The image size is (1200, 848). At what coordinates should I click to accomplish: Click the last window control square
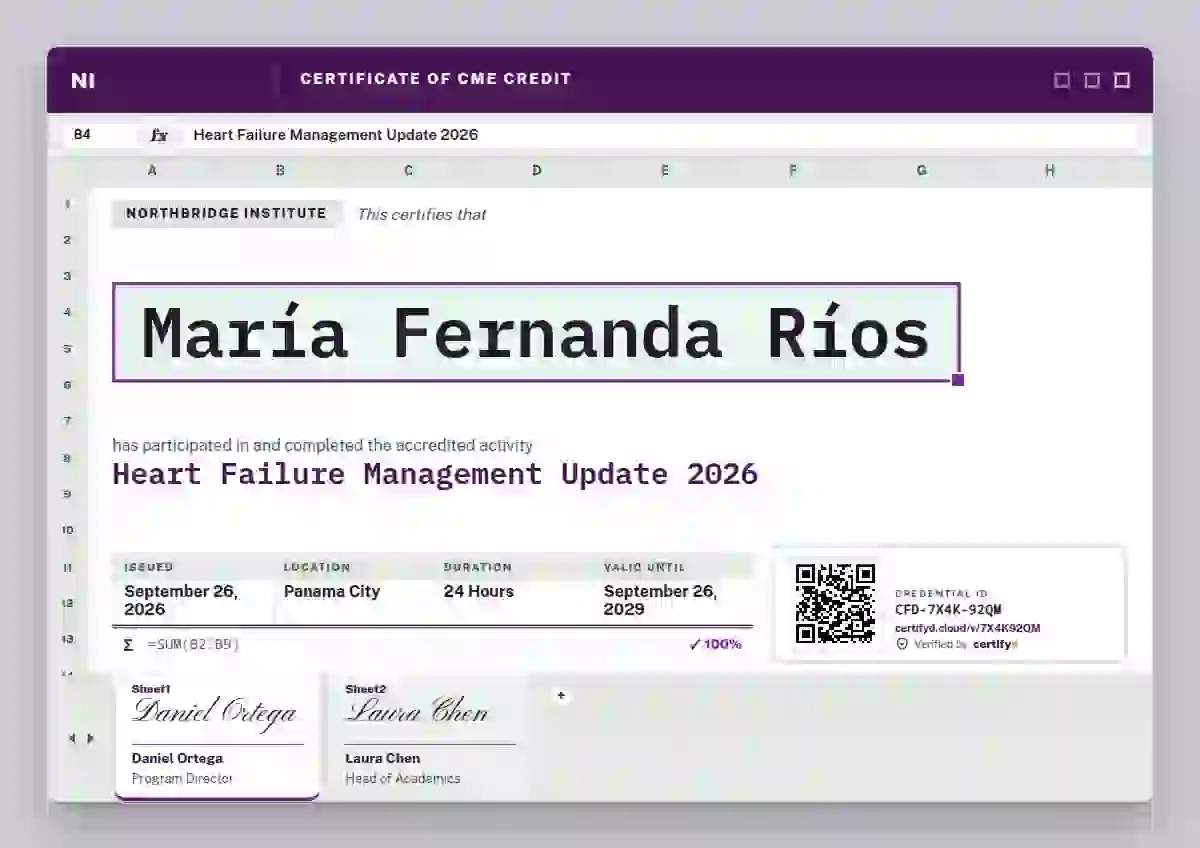[x=1122, y=80]
